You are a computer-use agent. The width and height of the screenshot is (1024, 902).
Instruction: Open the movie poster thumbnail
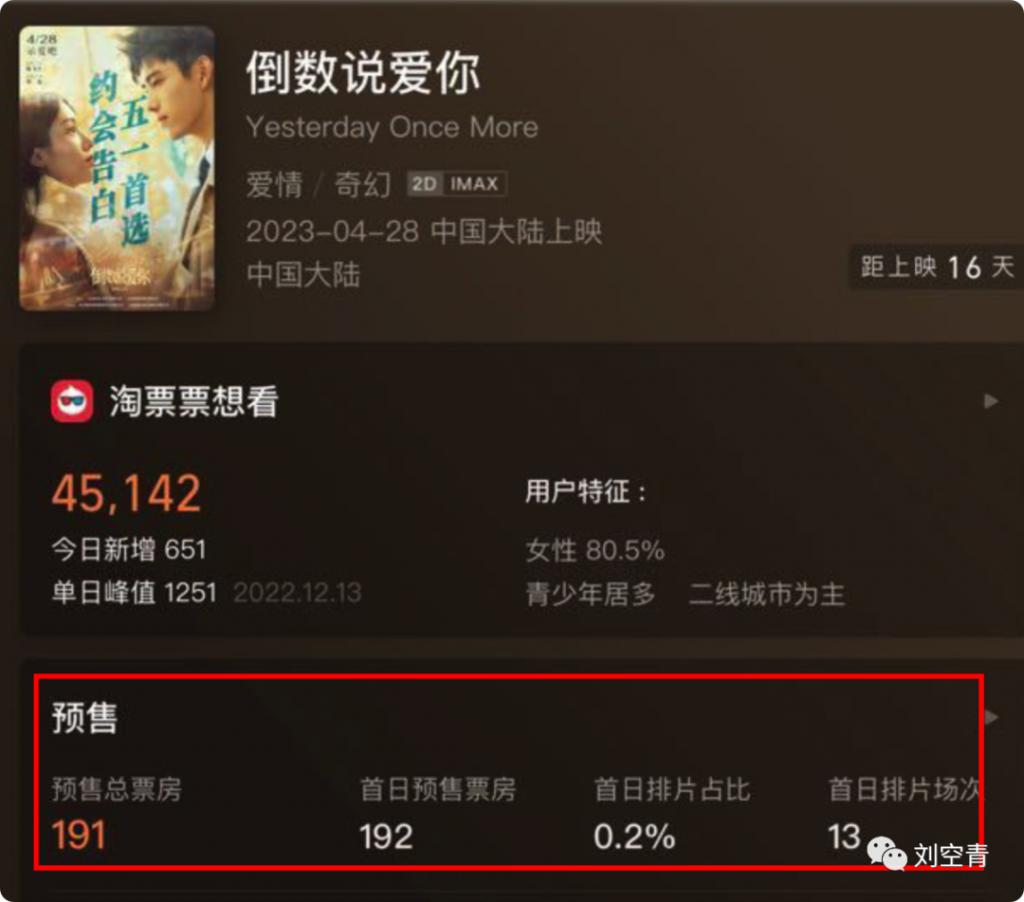click(117, 168)
